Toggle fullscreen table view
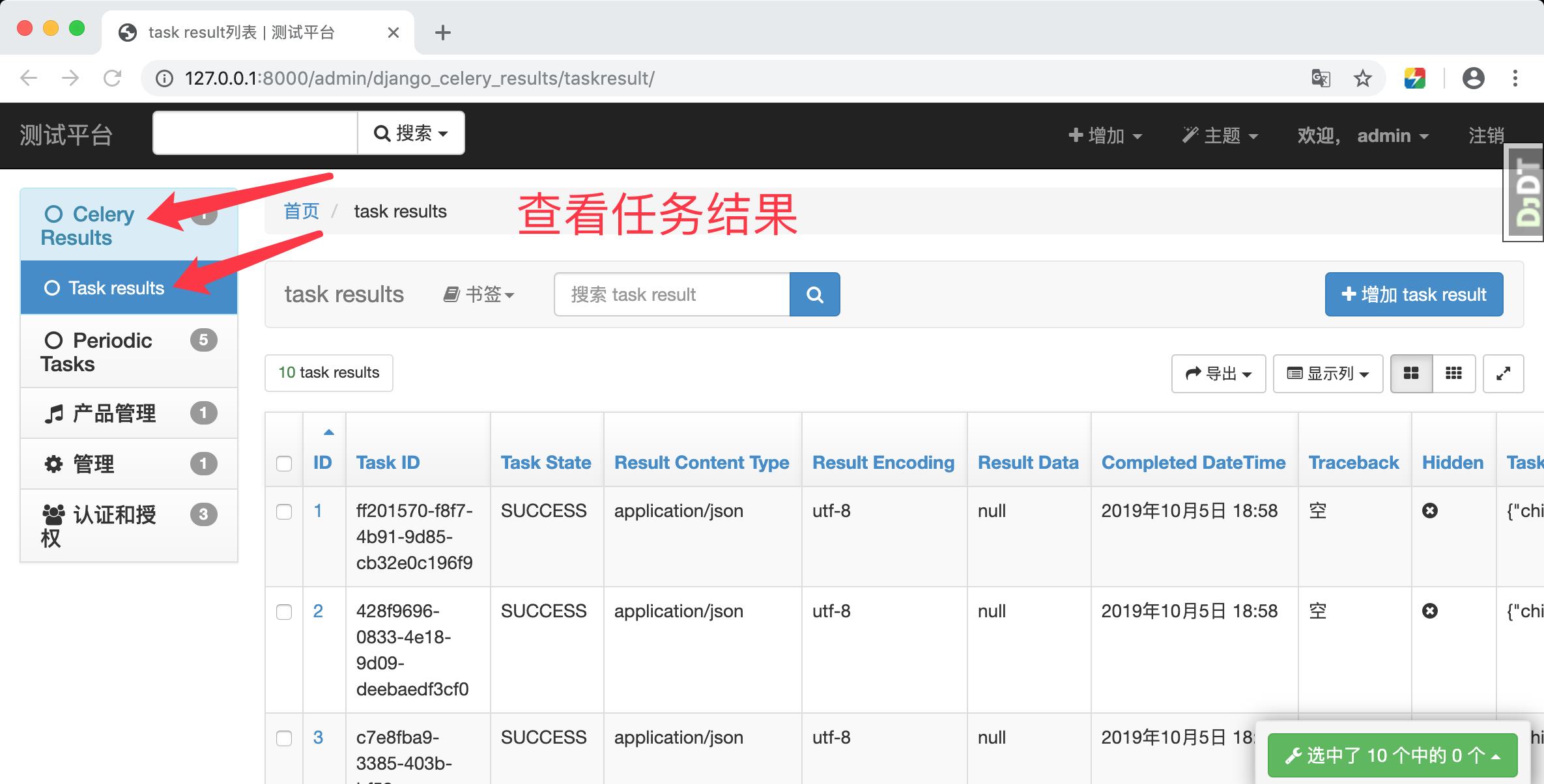 pos(1503,373)
